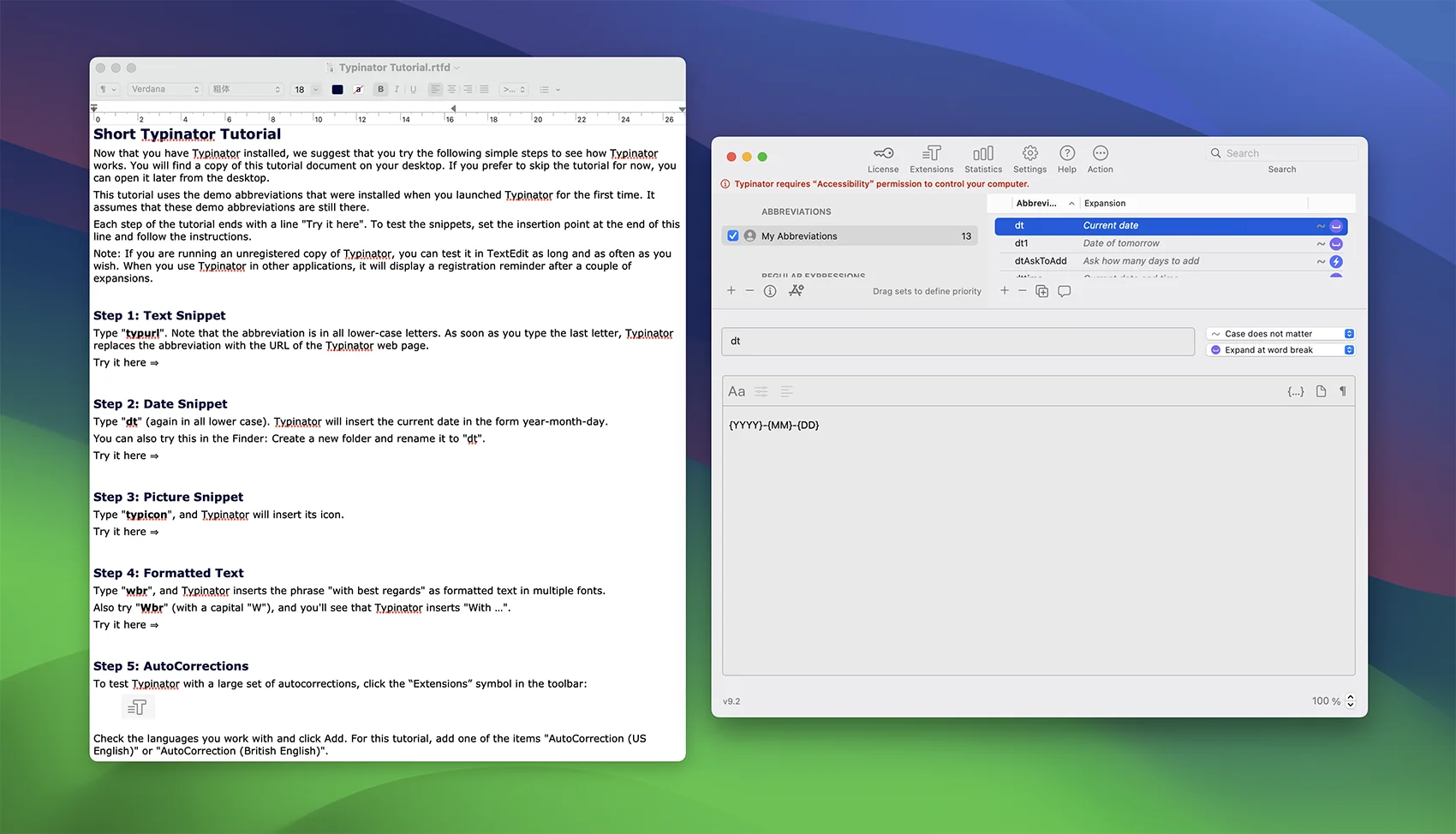Justify text in TextEdit toolbar
1456x834 pixels.
[484, 89]
